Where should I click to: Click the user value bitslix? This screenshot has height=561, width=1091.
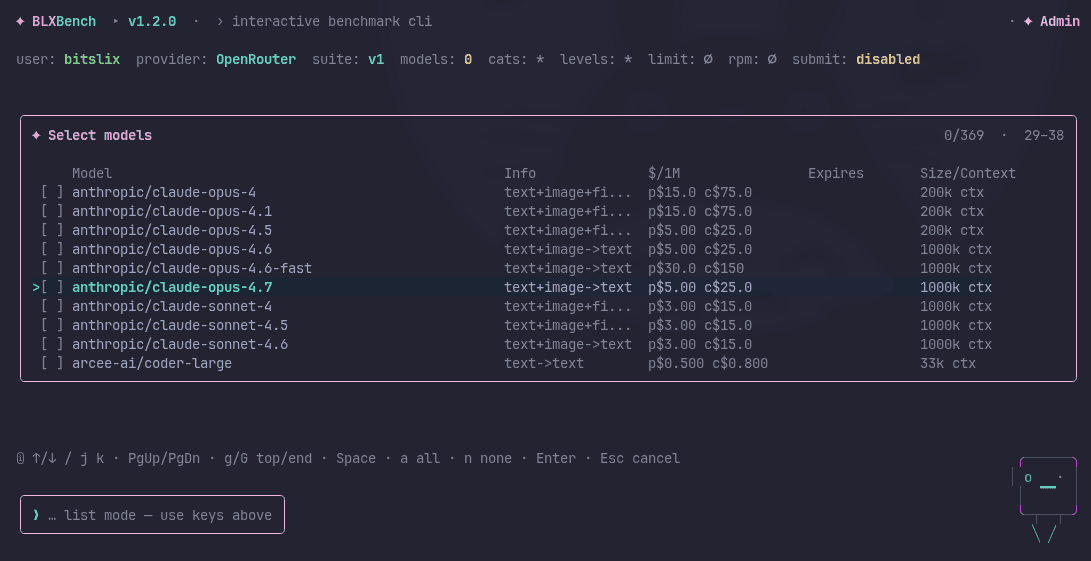click(92, 60)
